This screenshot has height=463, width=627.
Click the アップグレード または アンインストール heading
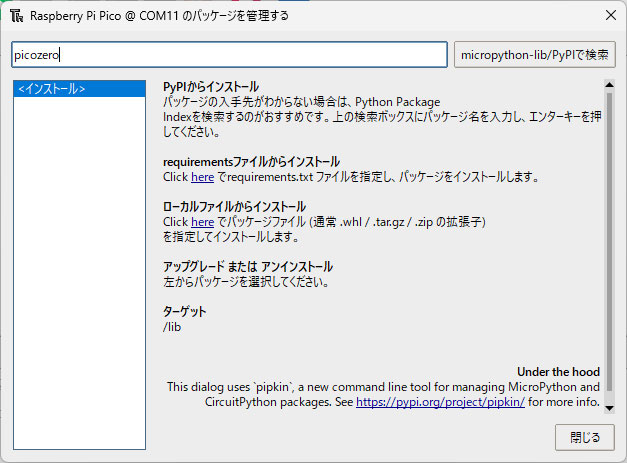248,267
